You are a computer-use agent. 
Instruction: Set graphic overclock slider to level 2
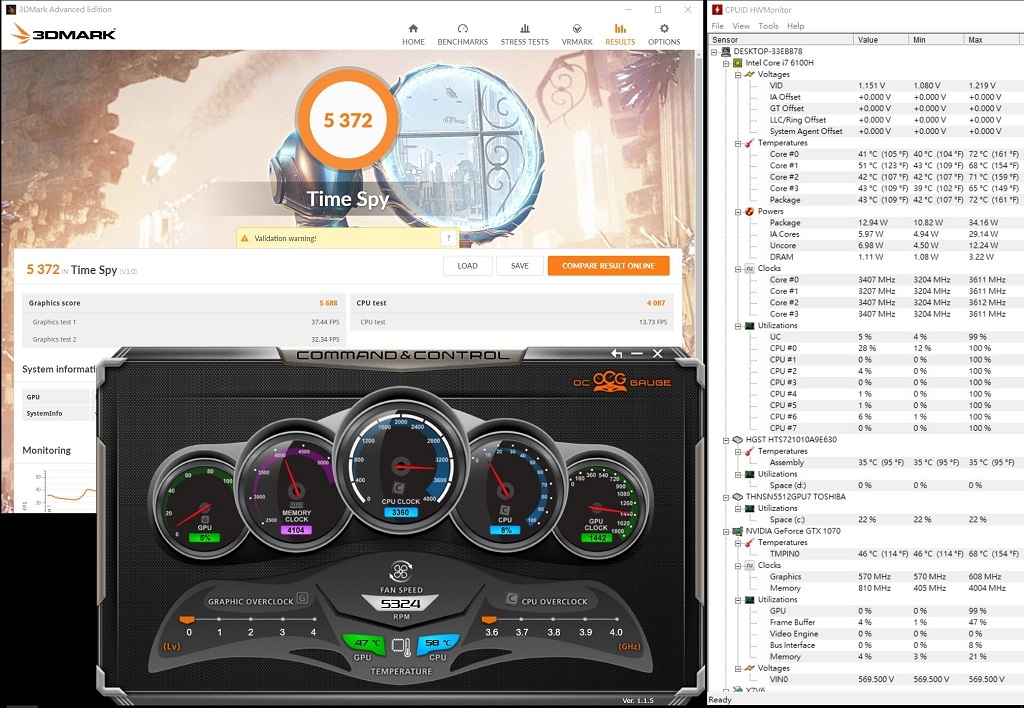point(250,619)
